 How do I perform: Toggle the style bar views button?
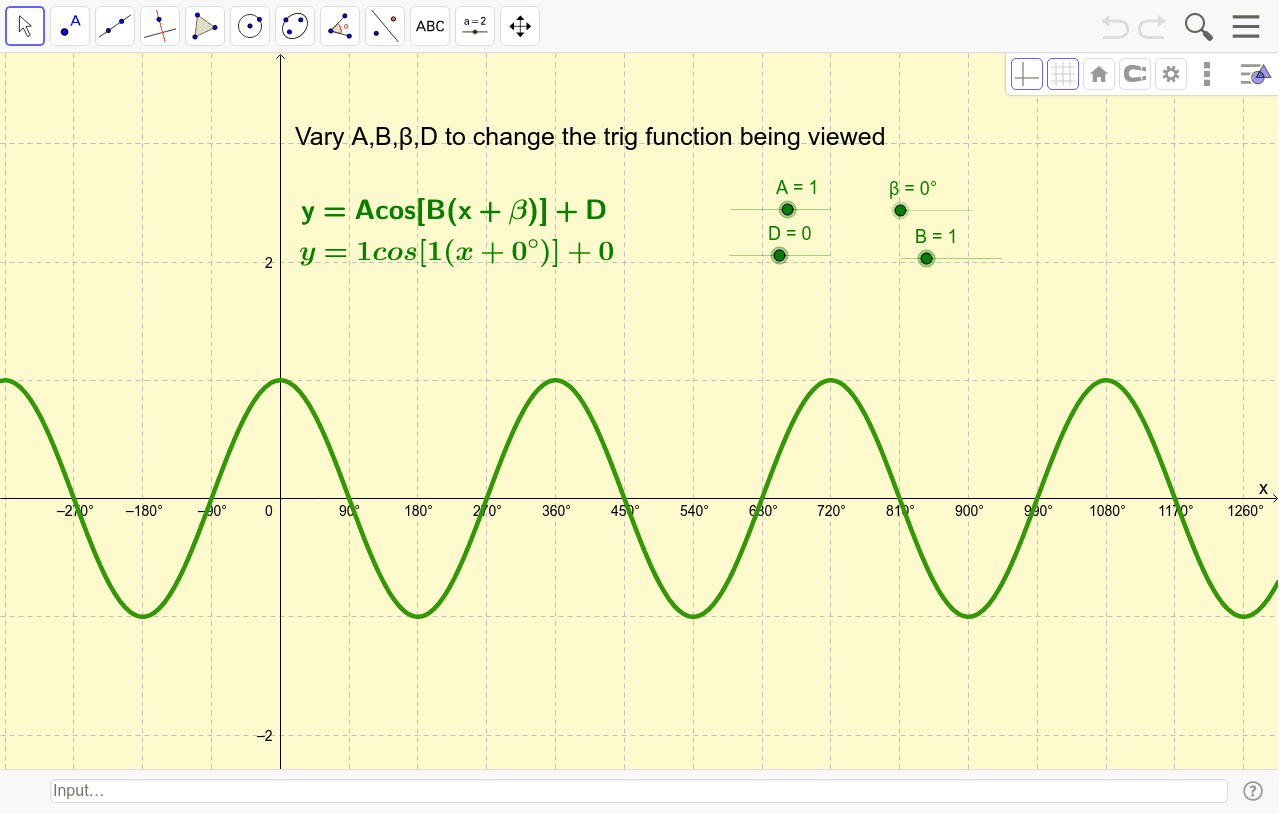pyautogui.click(x=1254, y=74)
